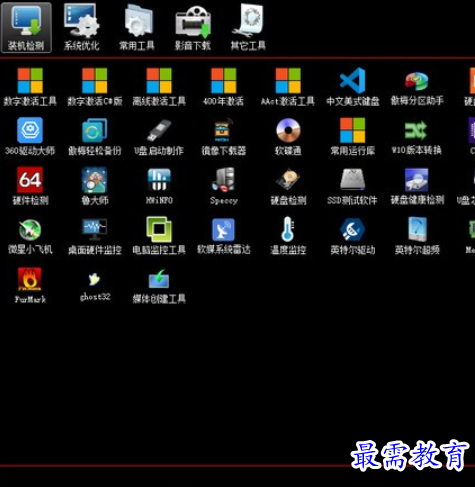Open the 400年激活 tool

(x=223, y=87)
